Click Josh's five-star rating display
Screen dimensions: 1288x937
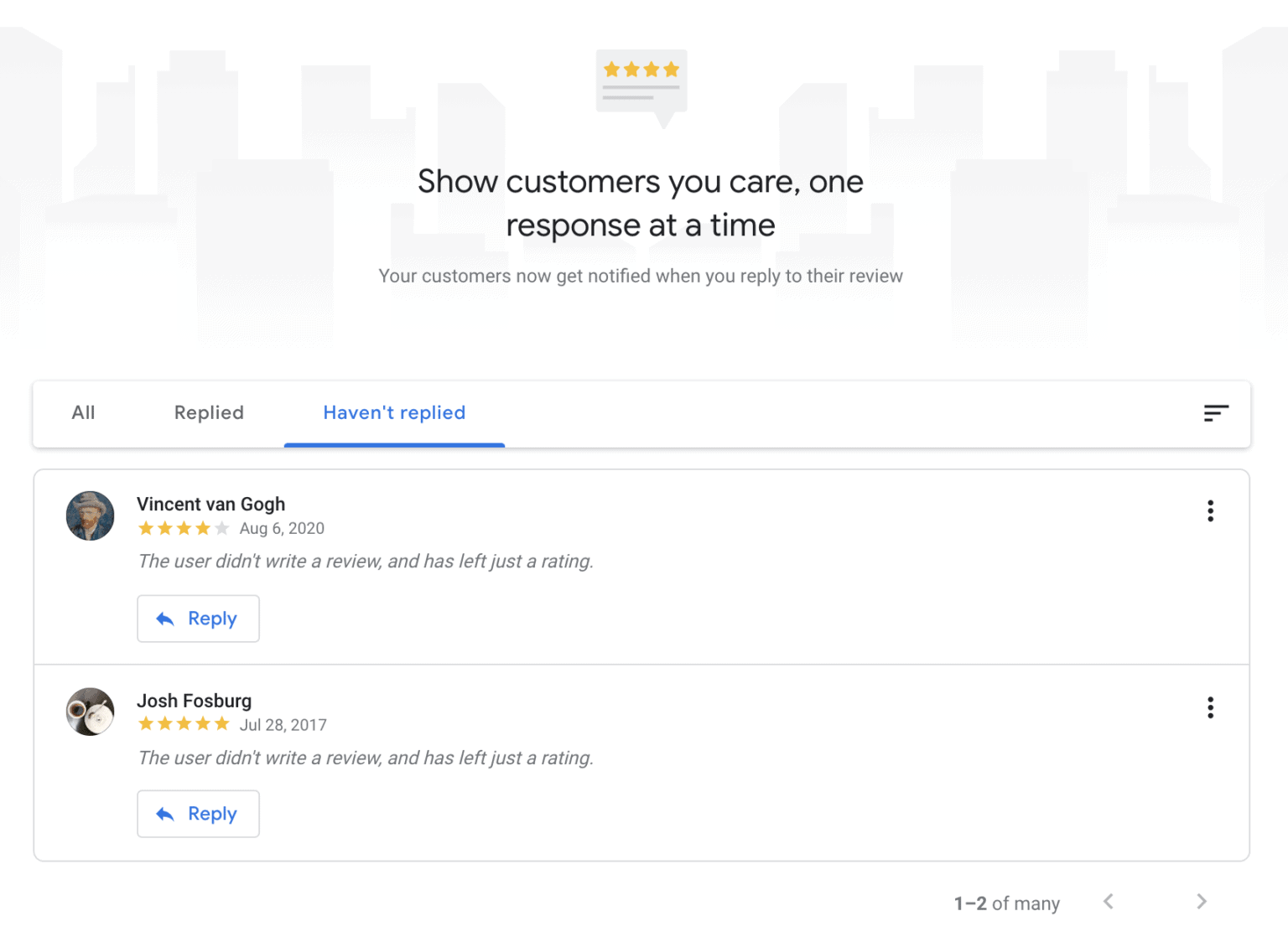[183, 724]
